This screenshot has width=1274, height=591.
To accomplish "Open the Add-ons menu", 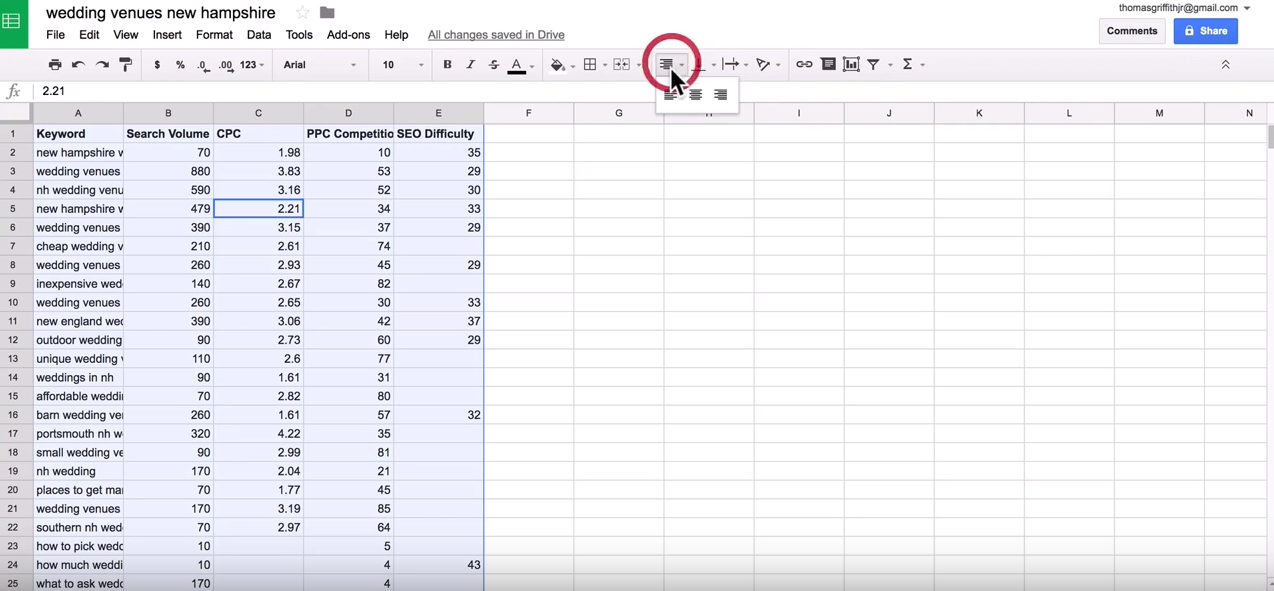I will [348, 35].
